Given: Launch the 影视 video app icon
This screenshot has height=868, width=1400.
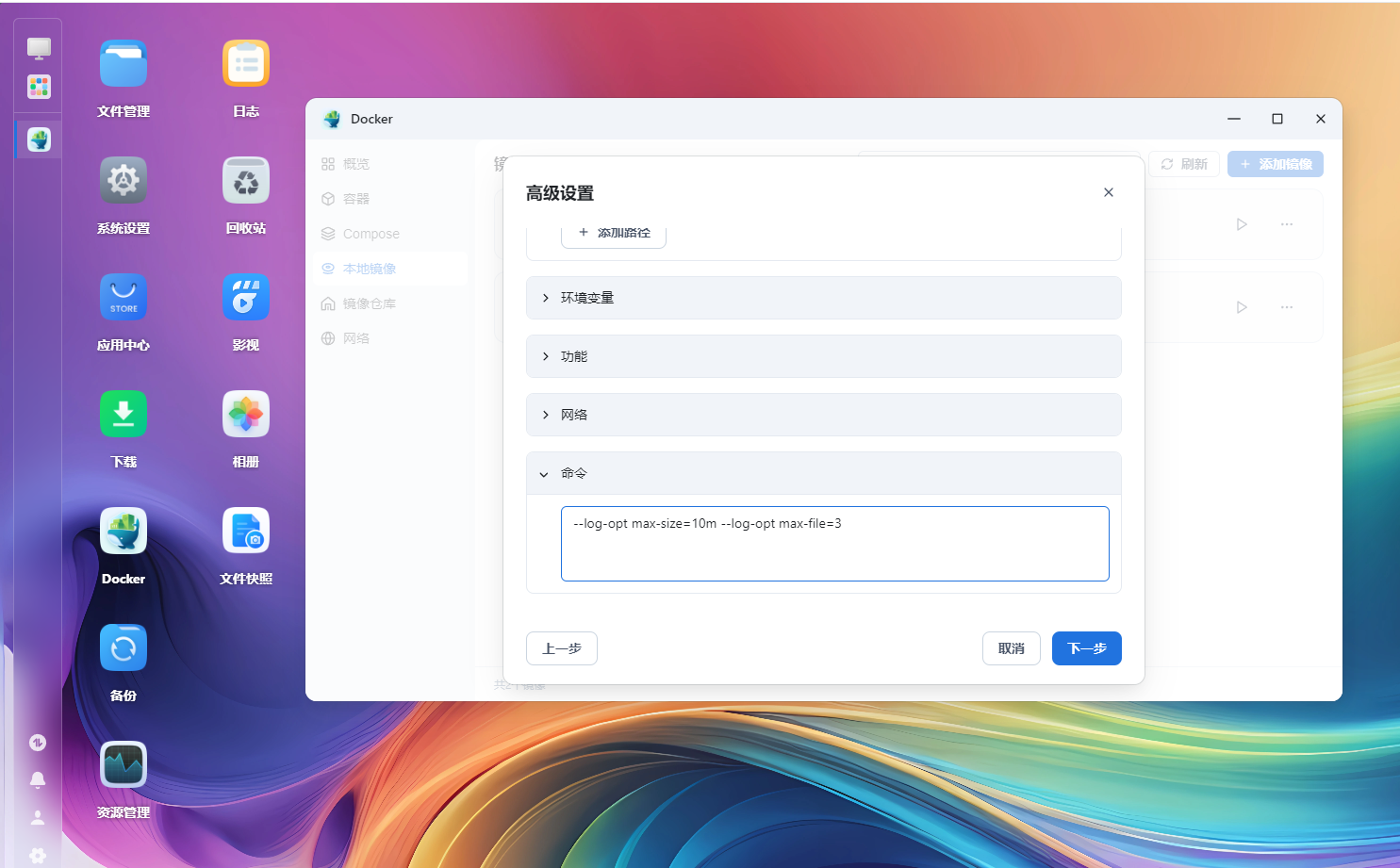Looking at the screenshot, I should pos(246,298).
